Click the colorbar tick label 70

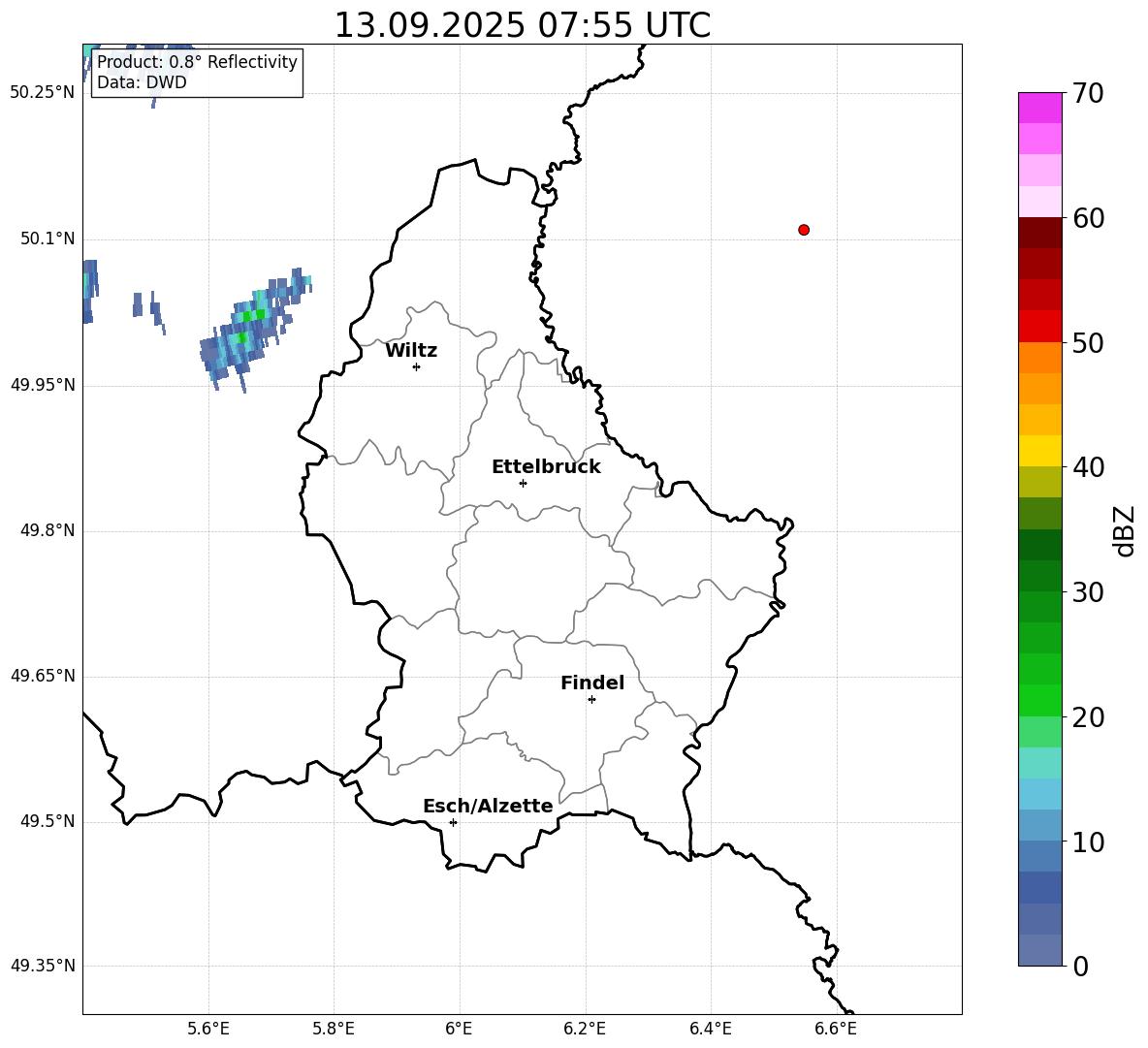pyautogui.click(x=1088, y=94)
